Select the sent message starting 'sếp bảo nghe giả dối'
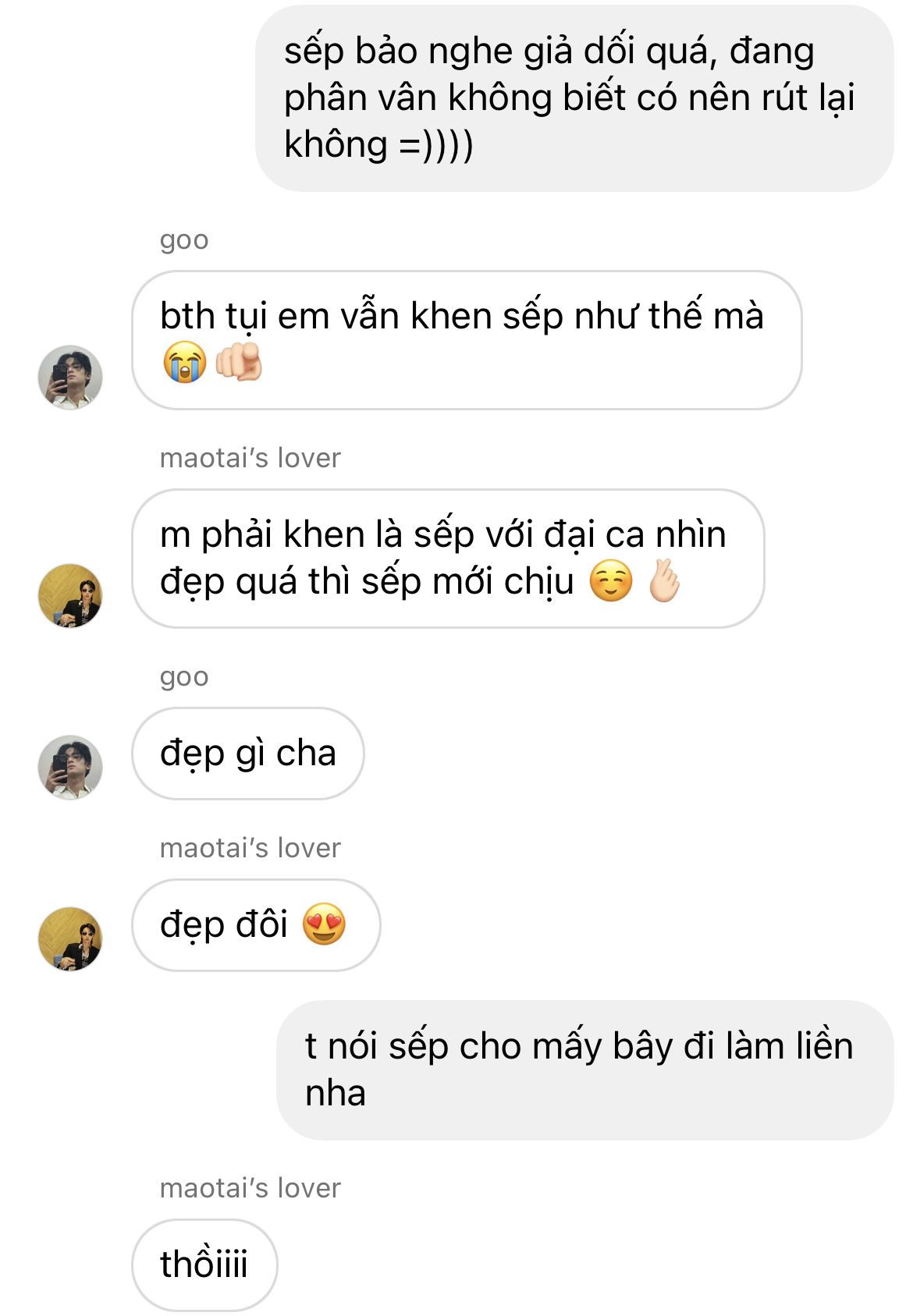This screenshot has width=913, height=1316. 574,98
